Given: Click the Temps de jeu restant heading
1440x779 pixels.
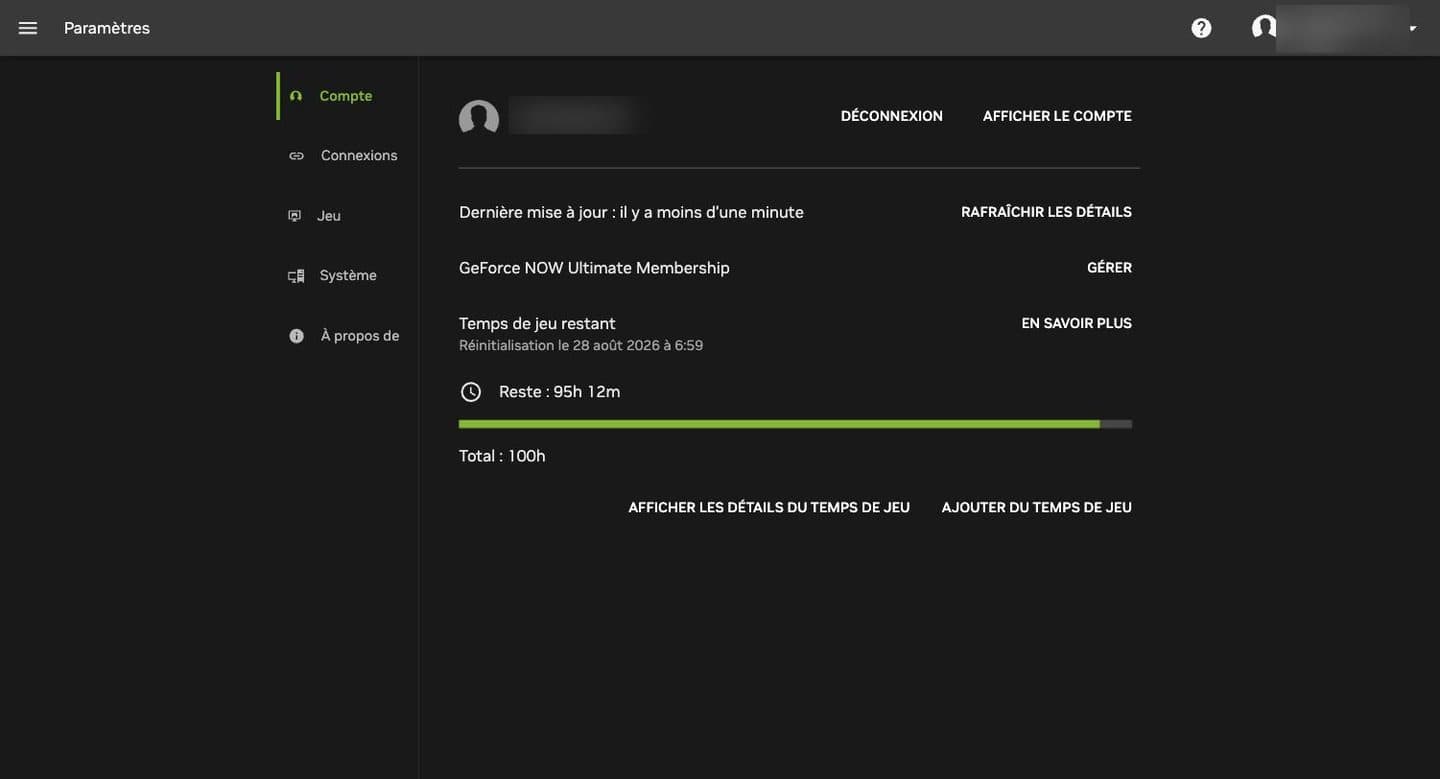Looking at the screenshot, I should 537,324.
